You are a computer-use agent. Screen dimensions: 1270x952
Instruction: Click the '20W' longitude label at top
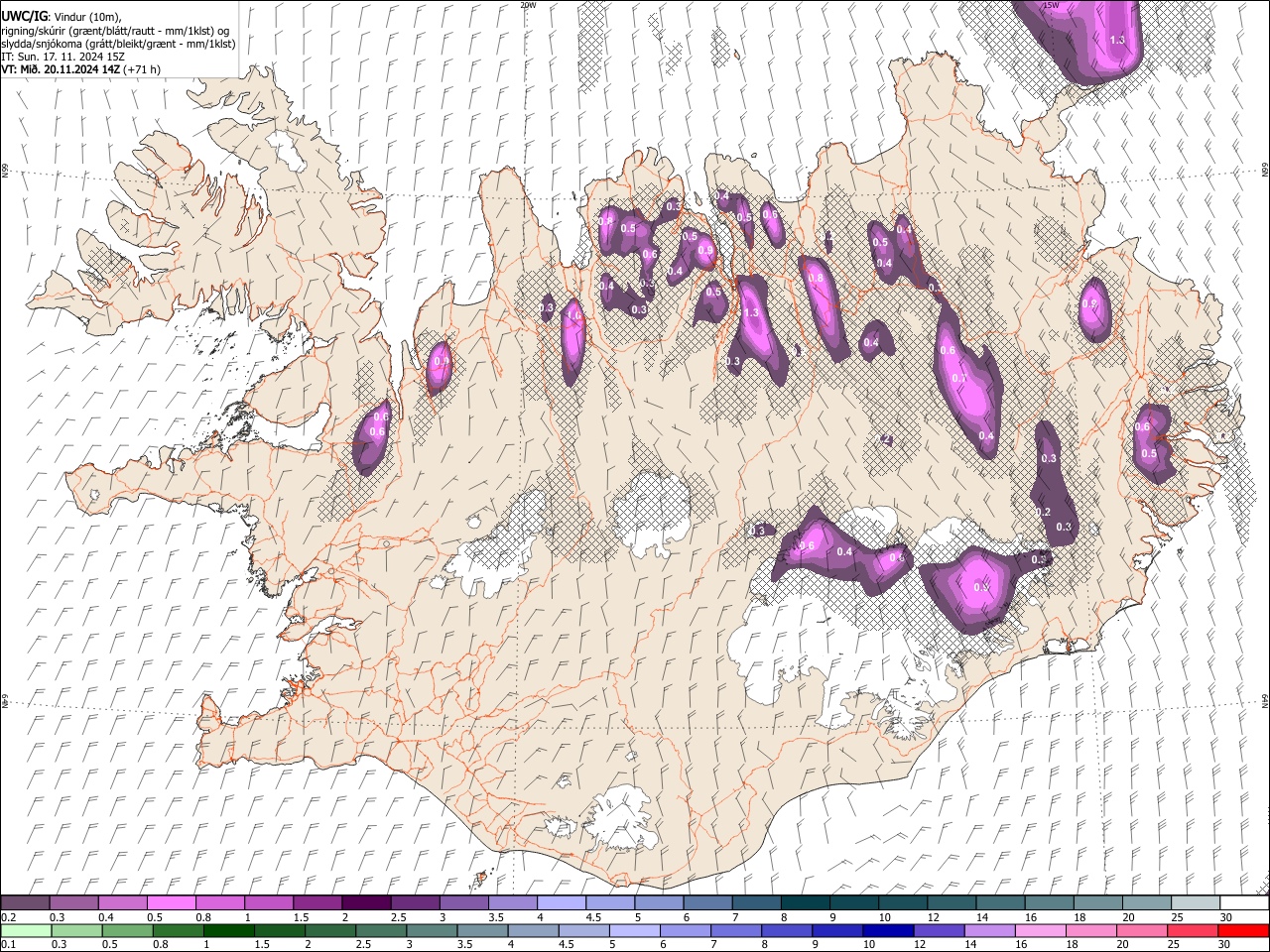529,5
